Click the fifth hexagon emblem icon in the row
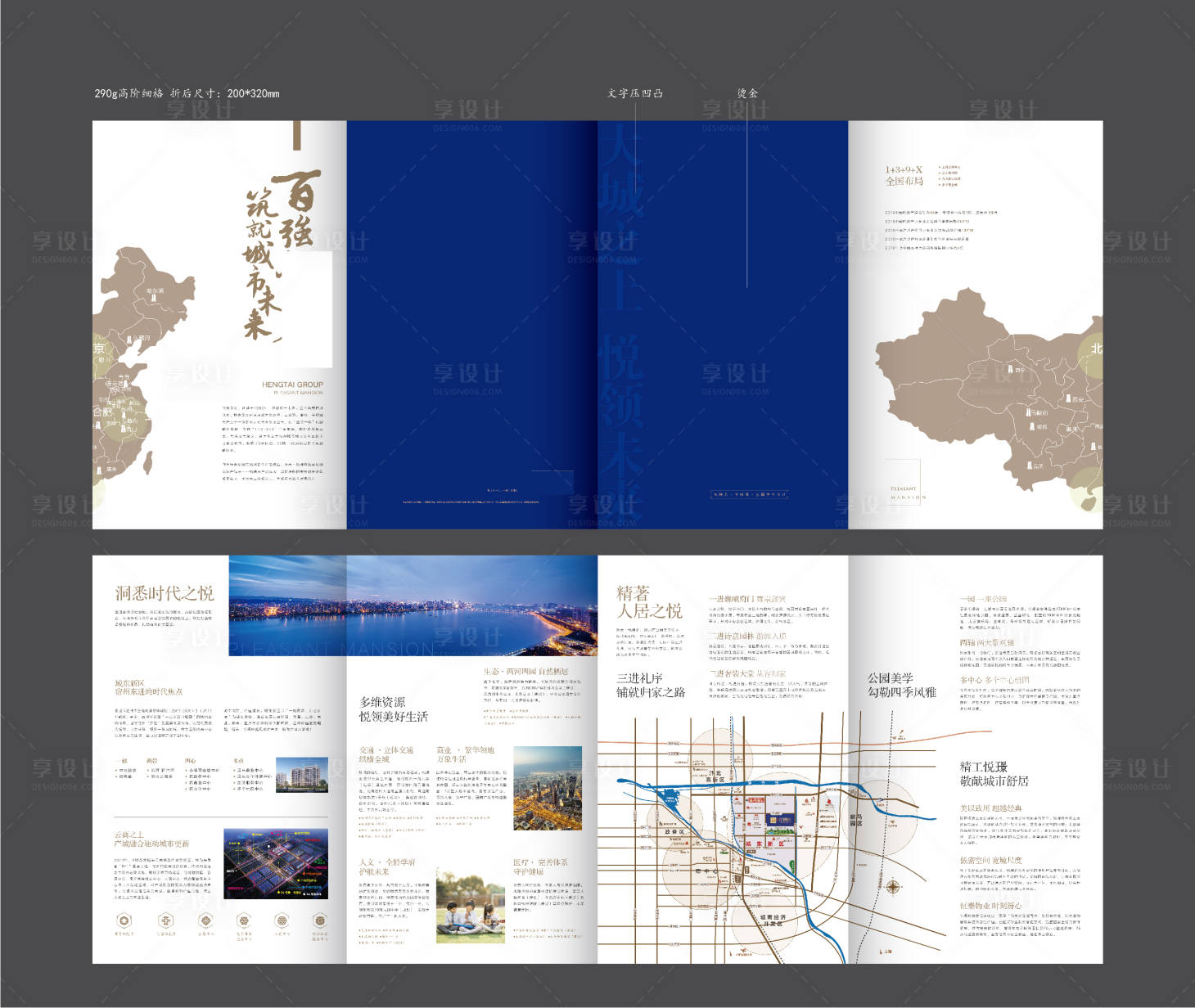 point(282,920)
